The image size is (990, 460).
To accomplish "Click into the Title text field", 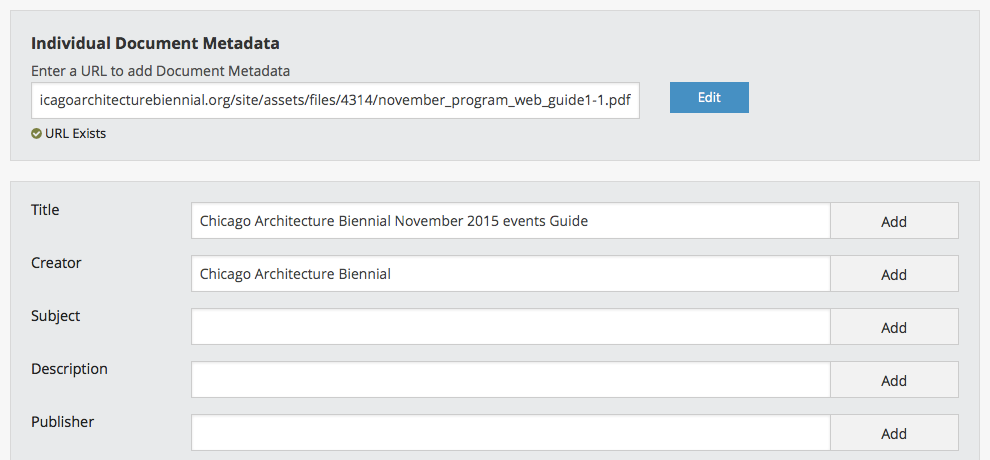I will (510, 221).
